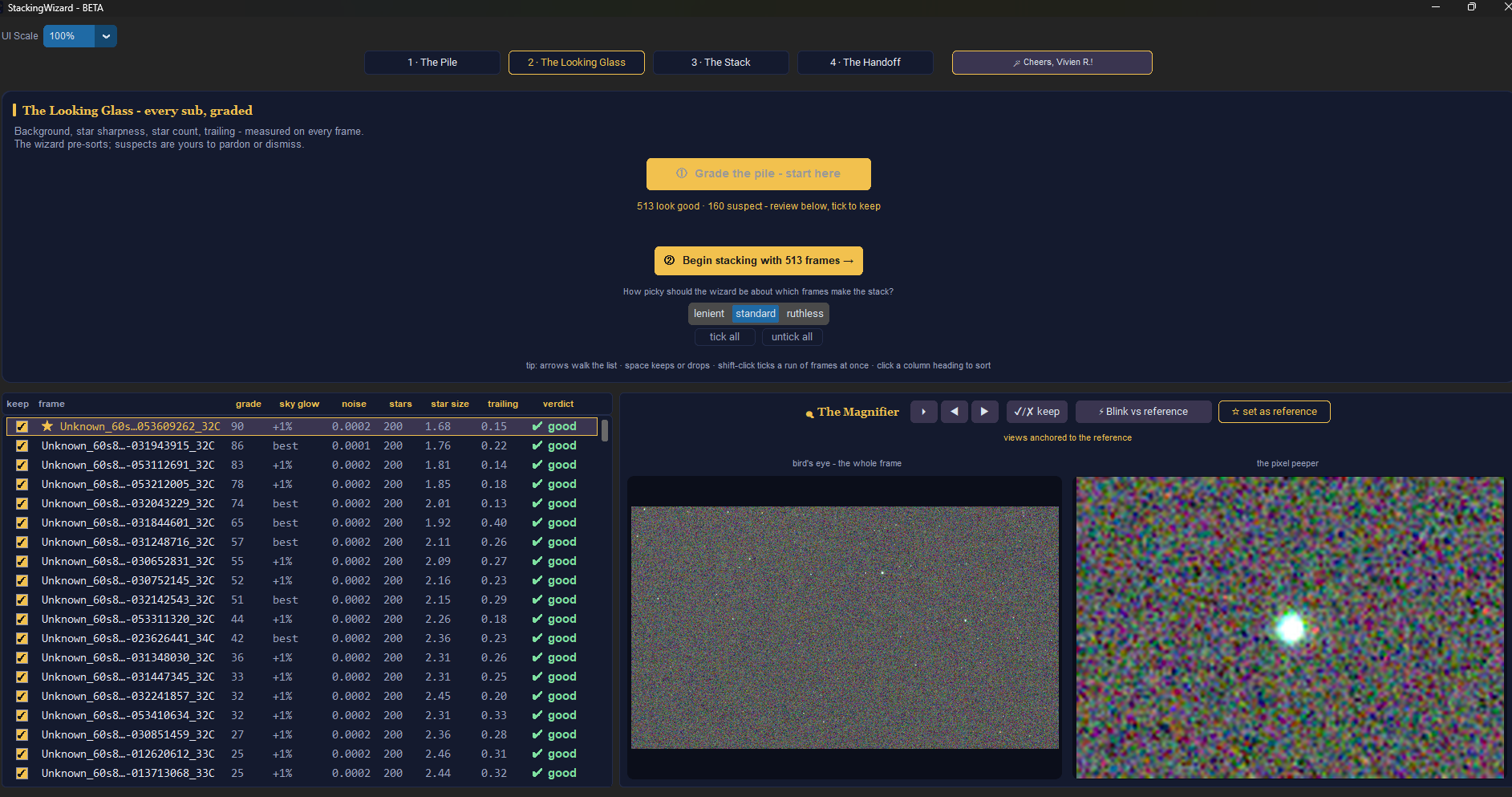Toggle keep checkbox for frame 023626441_34C
The width and height of the screenshot is (1512, 797).
click(22, 639)
